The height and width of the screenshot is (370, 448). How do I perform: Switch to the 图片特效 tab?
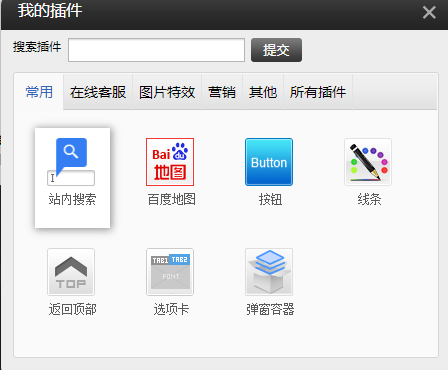167,92
